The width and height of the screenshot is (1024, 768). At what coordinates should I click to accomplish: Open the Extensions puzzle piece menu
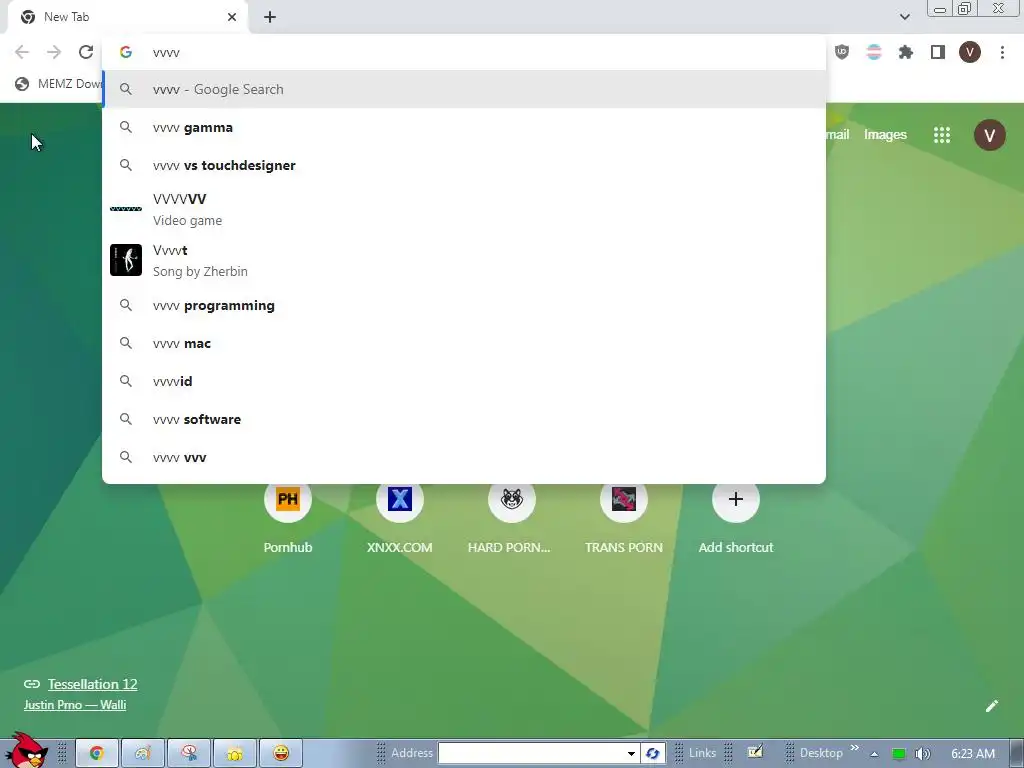click(x=906, y=52)
